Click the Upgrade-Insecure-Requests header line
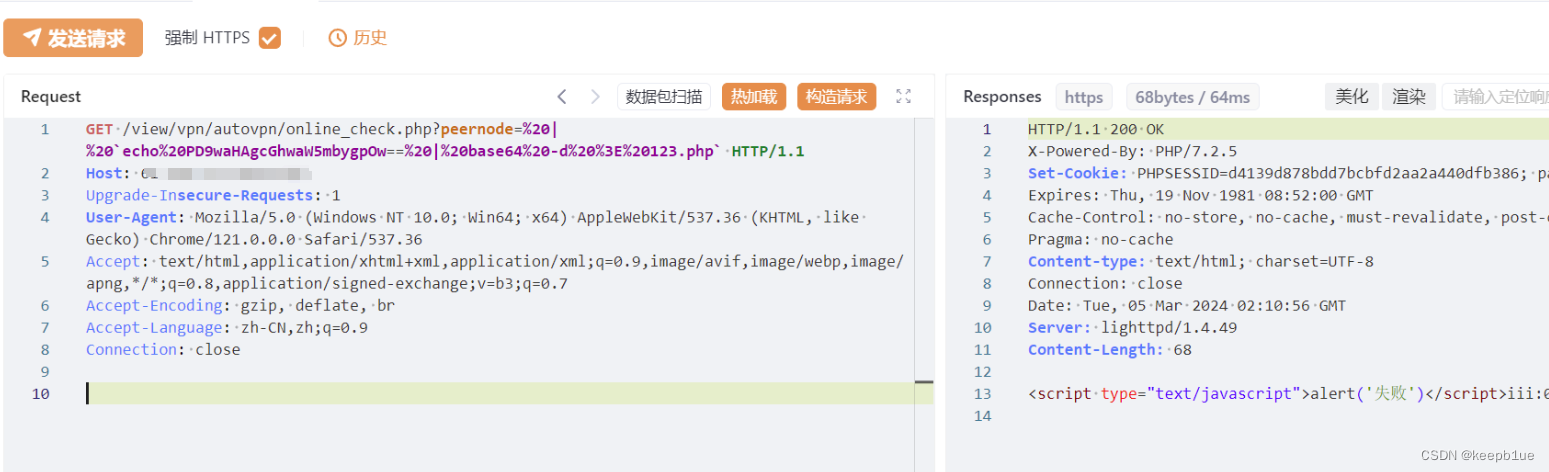Image resolution: width=1549 pixels, height=472 pixels. (x=213, y=196)
